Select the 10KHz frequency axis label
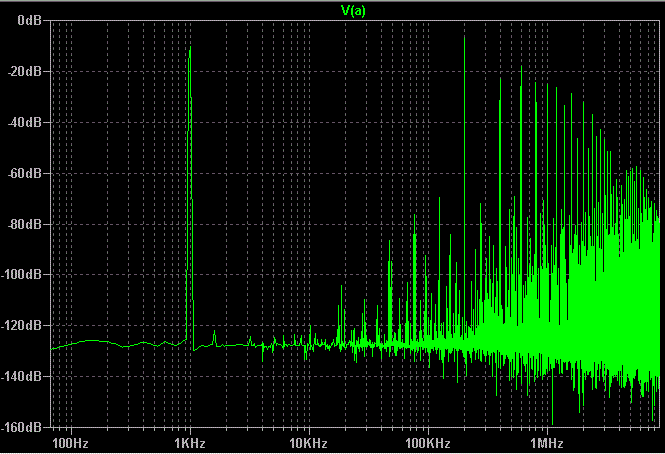Screen dimensions: 665x454 308,442
